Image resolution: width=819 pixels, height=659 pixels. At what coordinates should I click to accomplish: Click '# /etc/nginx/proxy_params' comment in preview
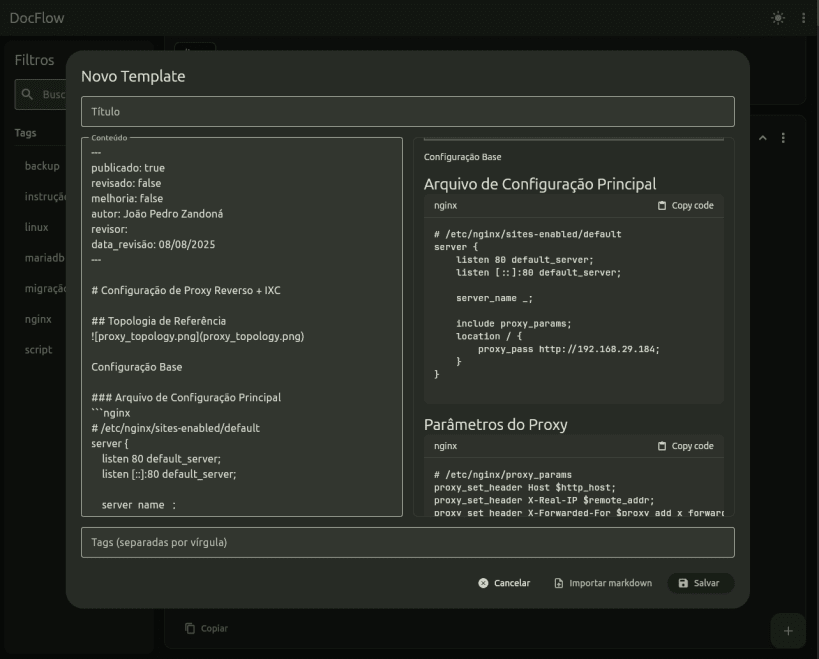(x=503, y=475)
